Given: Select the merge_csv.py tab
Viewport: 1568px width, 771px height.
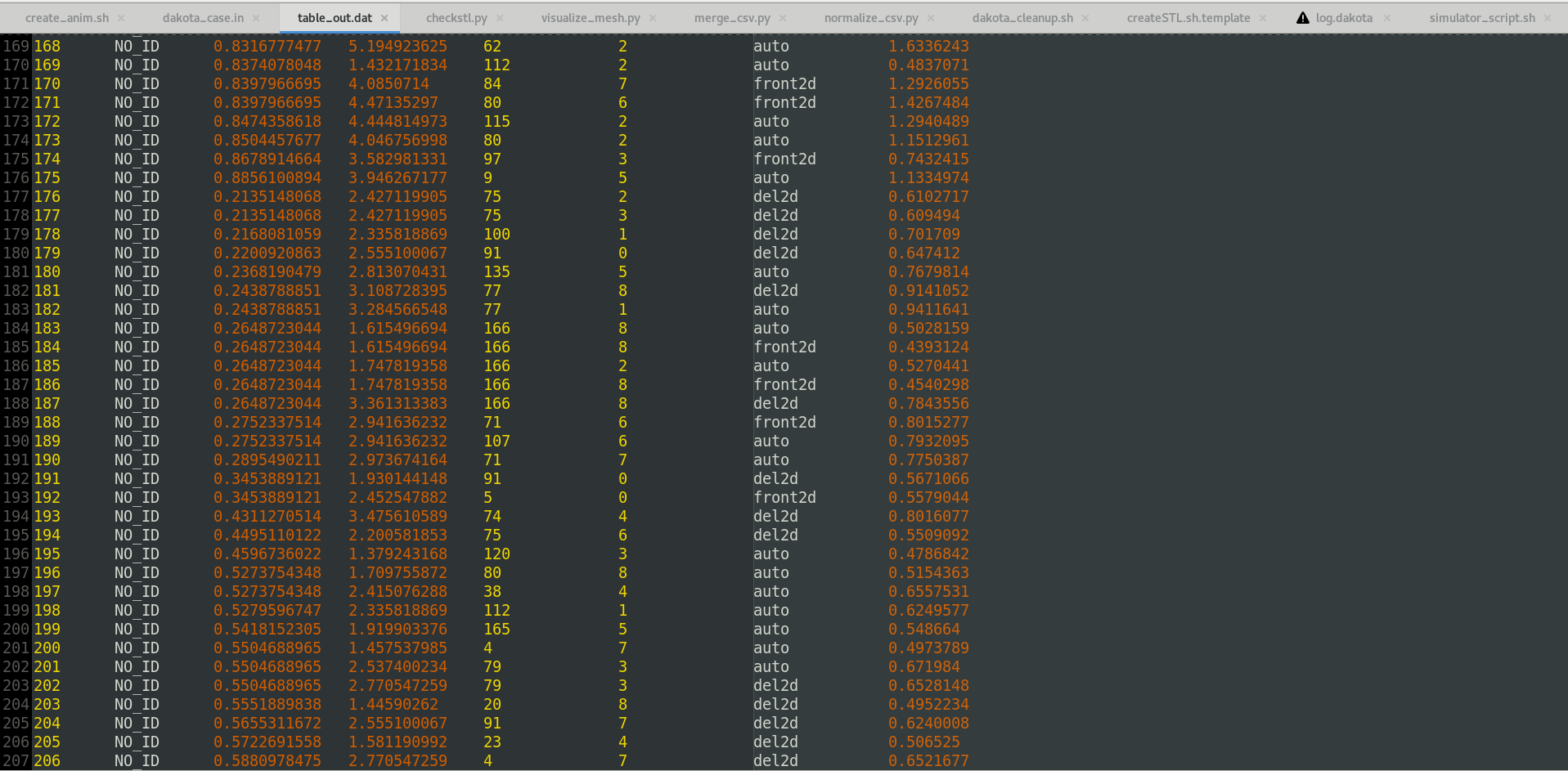Looking at the screenshot, I should point(732,18).
